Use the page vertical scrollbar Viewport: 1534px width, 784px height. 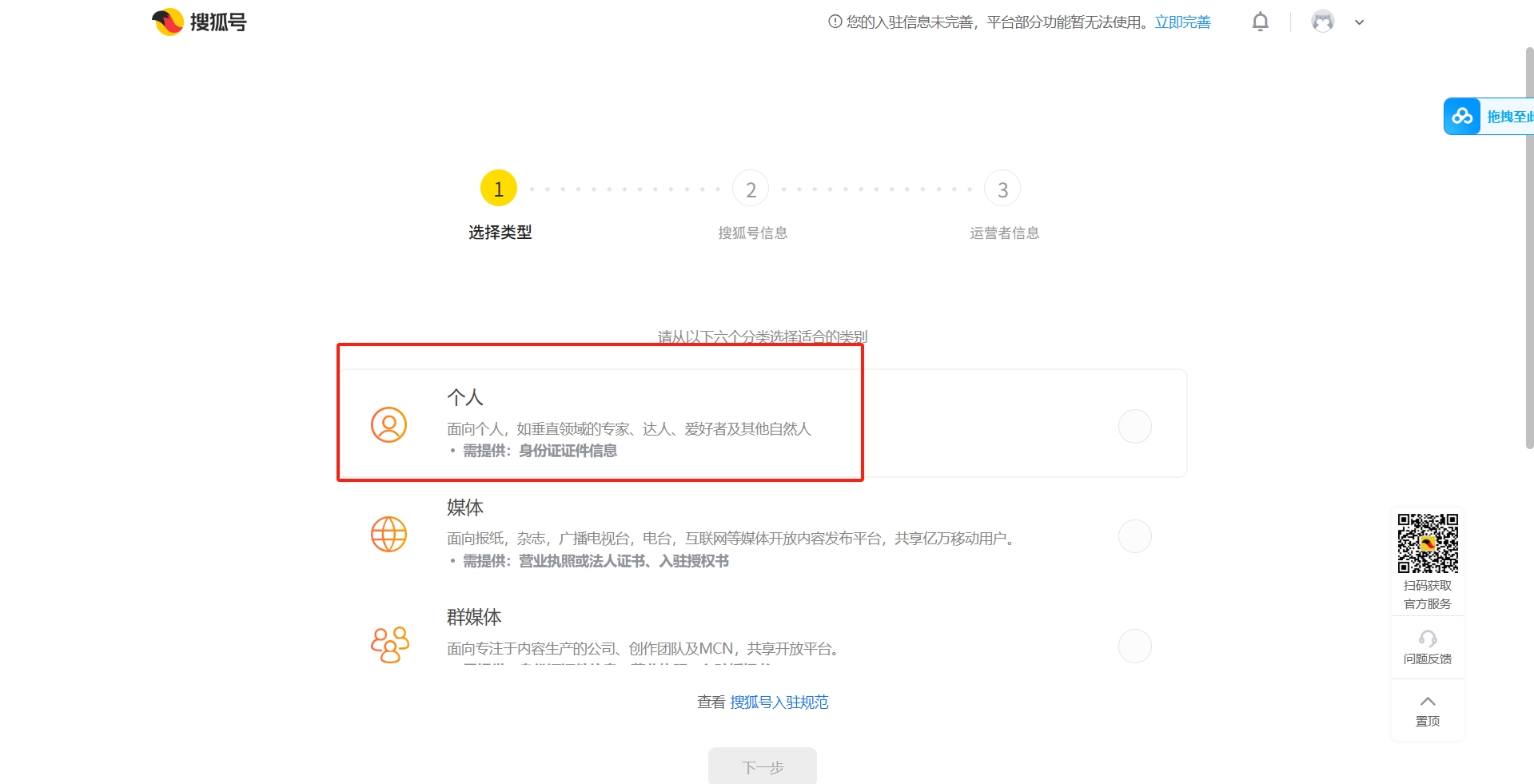(x=1529, y=248)
